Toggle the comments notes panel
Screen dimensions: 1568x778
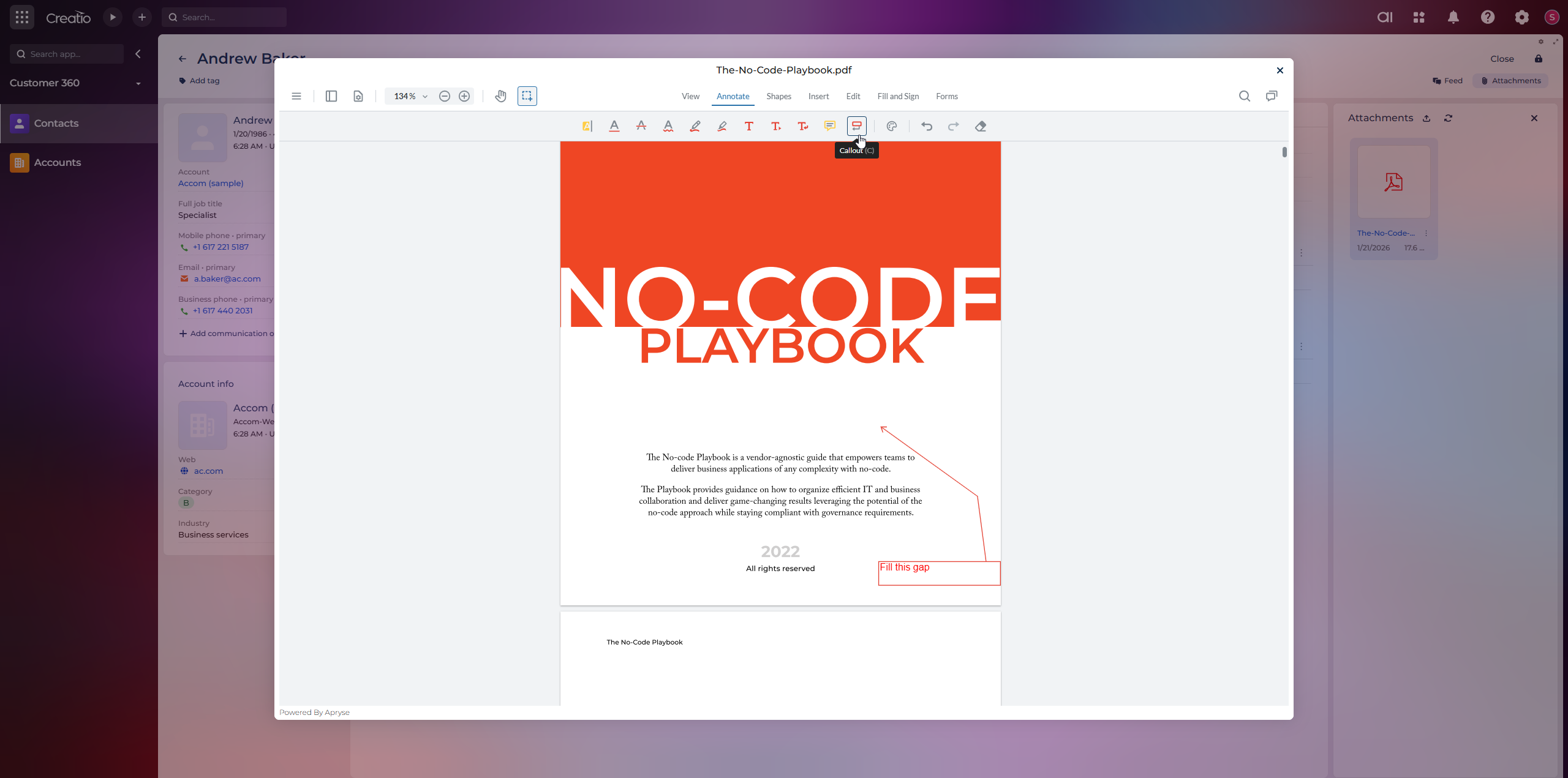pos(1272,96)
